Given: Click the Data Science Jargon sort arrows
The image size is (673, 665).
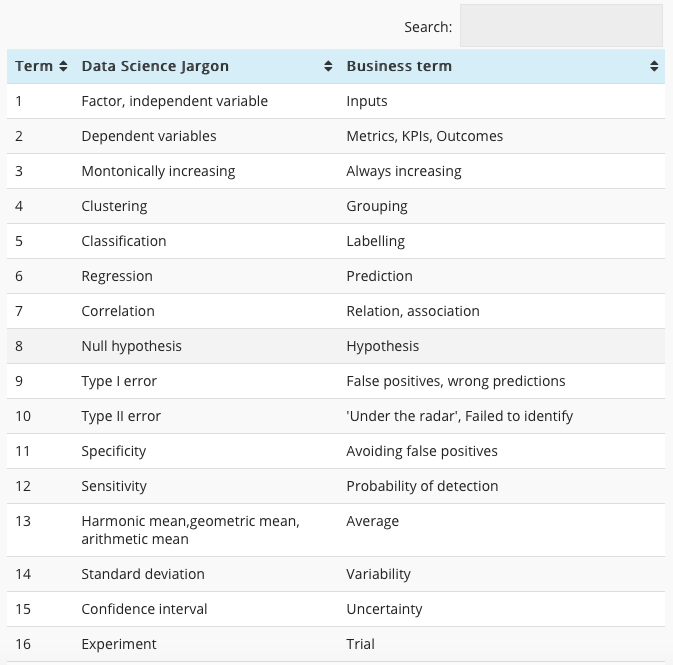Looking at the screenshot, I should (x=328, y=66).
